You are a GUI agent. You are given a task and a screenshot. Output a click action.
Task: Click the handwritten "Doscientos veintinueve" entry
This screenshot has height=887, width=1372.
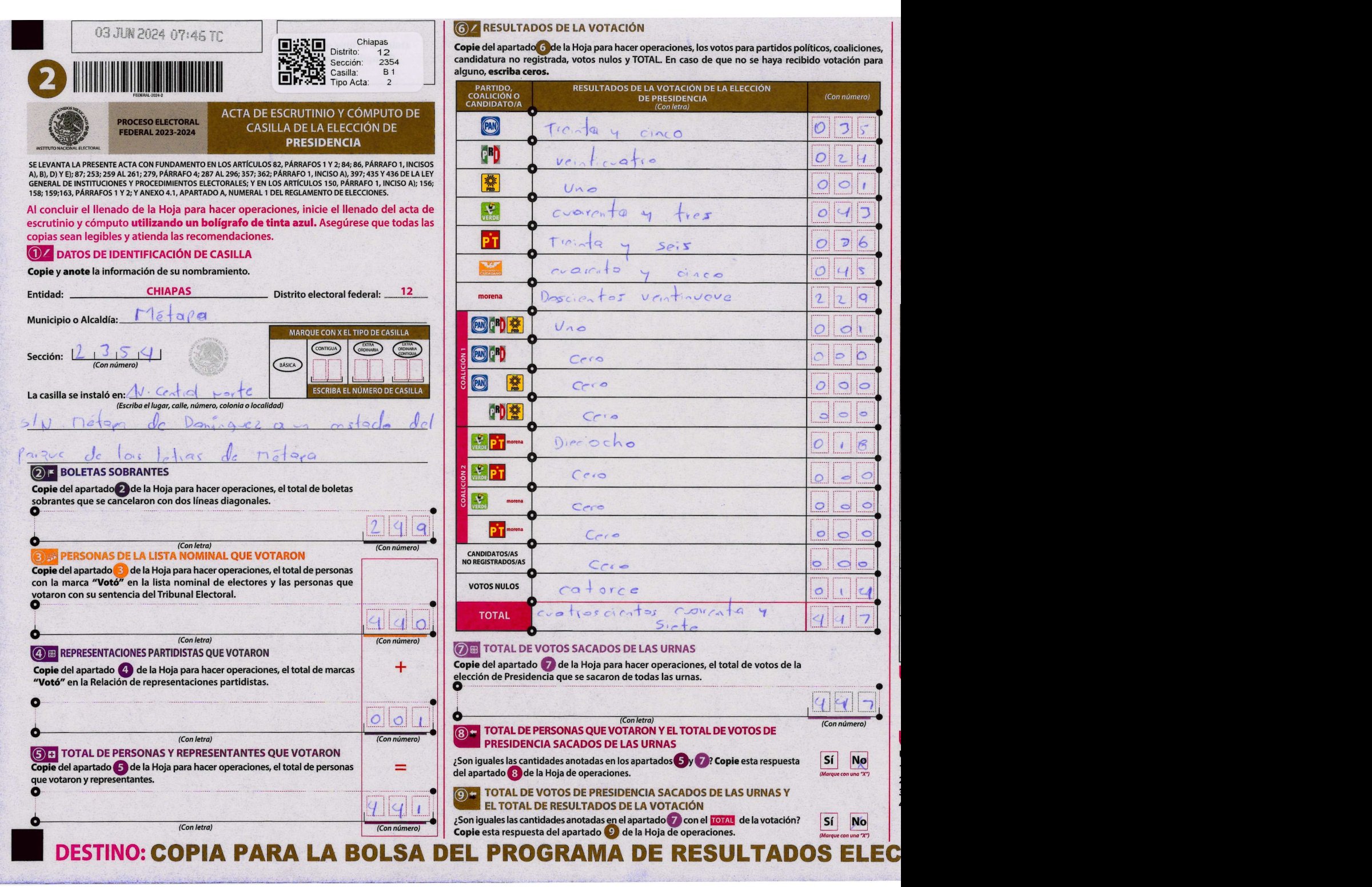point(636,296)
